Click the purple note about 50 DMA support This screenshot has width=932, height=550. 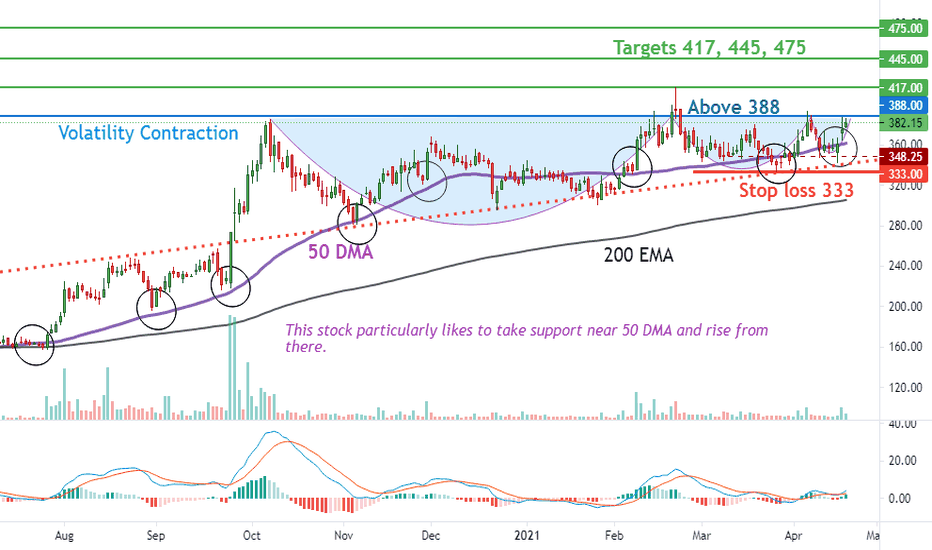[x=527, y=338]
